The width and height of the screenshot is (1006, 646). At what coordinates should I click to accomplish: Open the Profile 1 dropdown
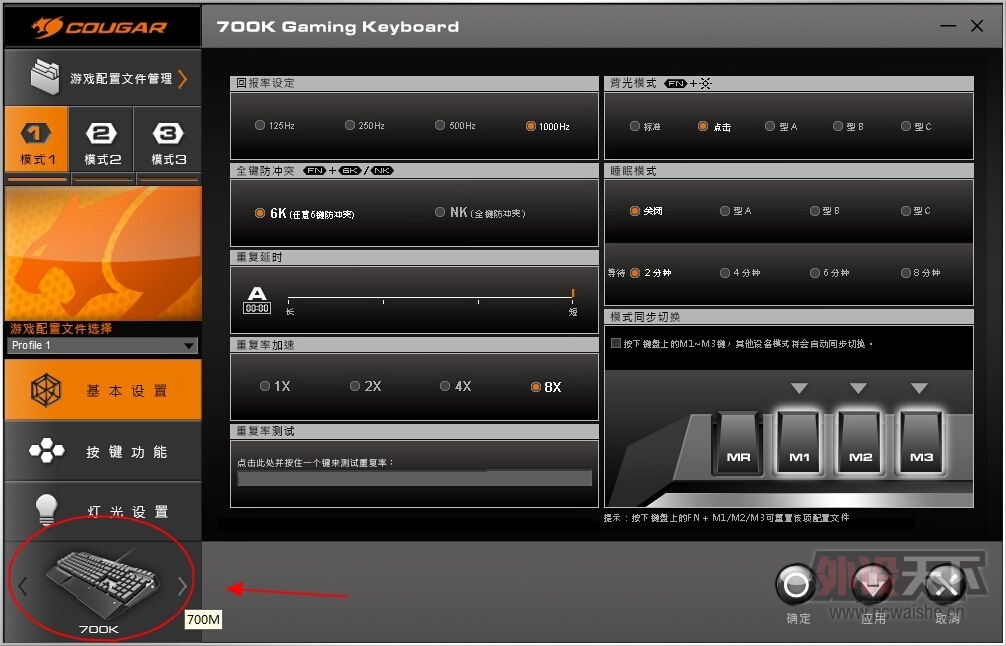103,345
